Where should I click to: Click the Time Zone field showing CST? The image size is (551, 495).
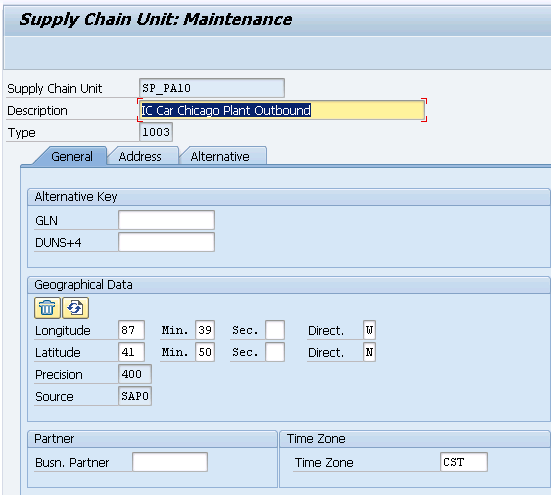[x=464, y=462]
